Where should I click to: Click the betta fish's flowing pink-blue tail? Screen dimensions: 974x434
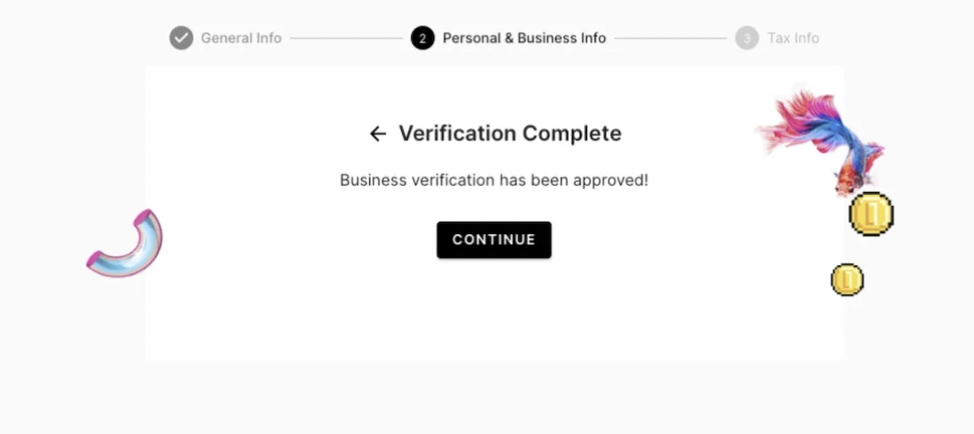800,122
